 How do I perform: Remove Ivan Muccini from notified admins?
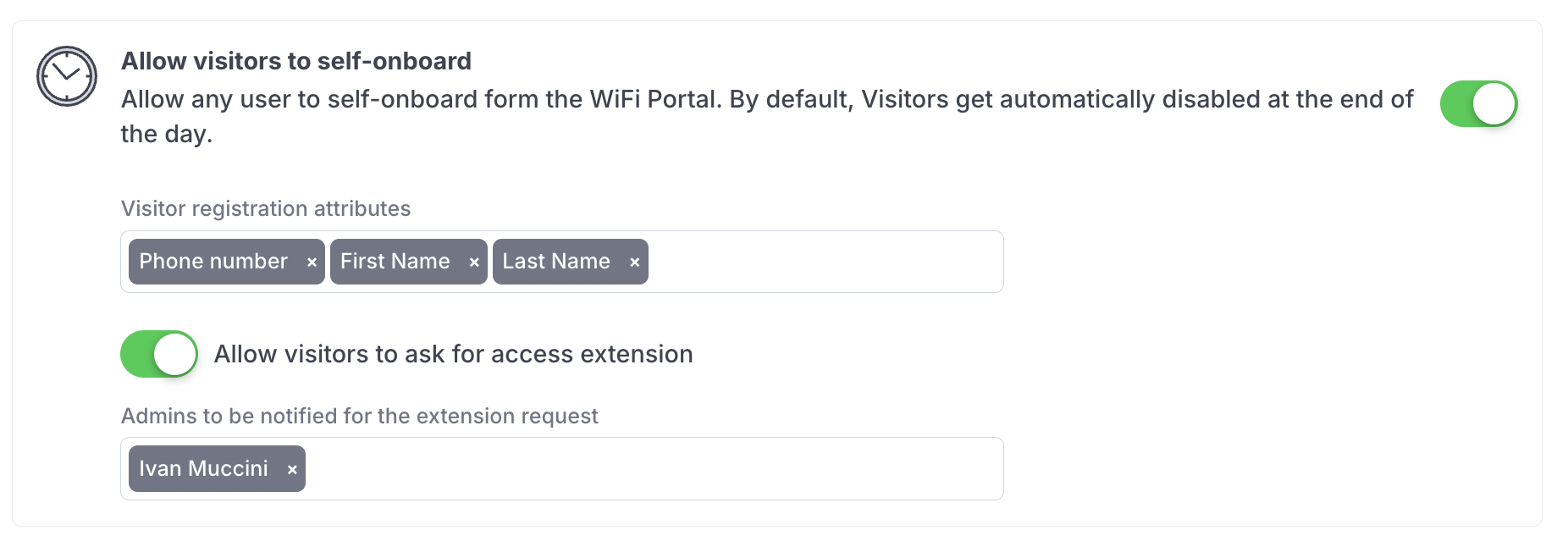(x=292, y=470)
